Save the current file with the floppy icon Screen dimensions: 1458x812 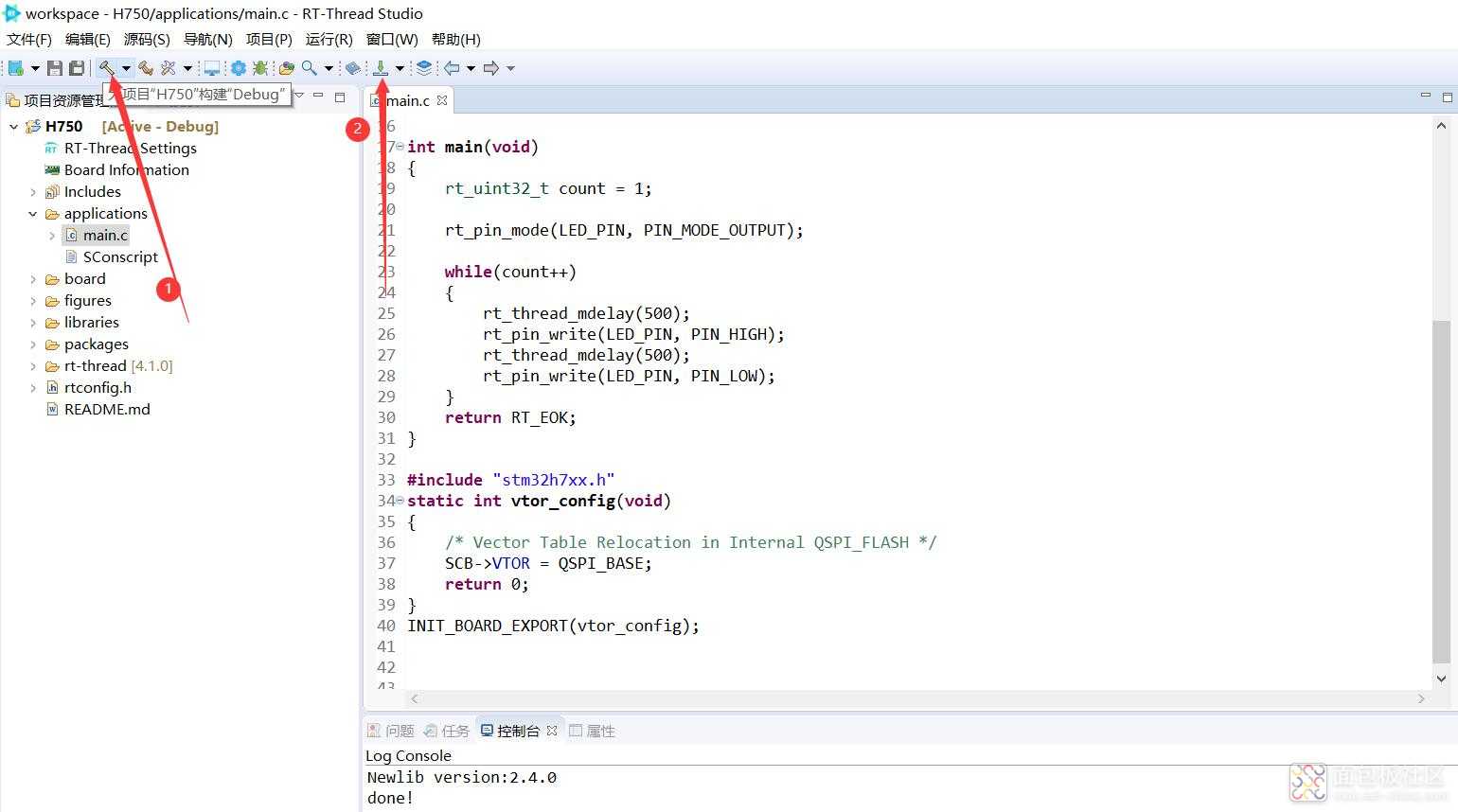tap(55, 68)
